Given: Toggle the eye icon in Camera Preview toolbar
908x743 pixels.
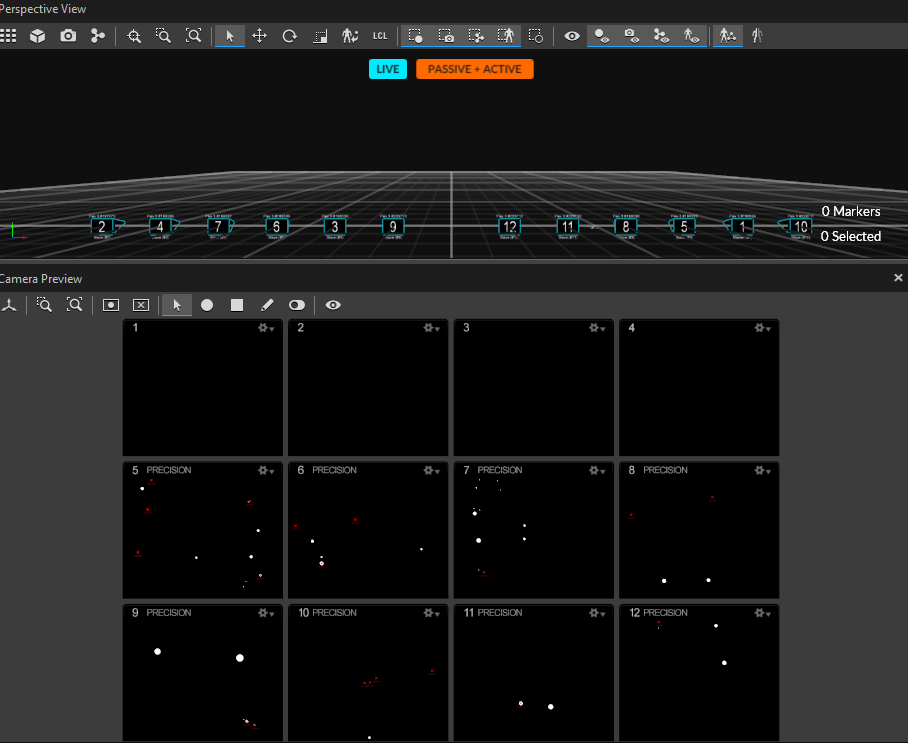Looking at the screenshot, I should (333, 305).
